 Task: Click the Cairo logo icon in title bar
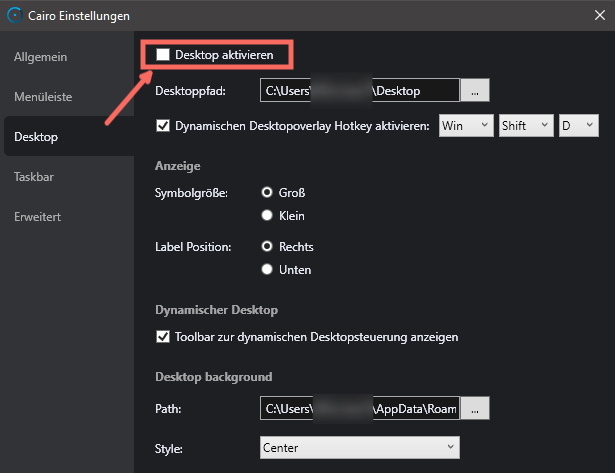click(15, 16)
